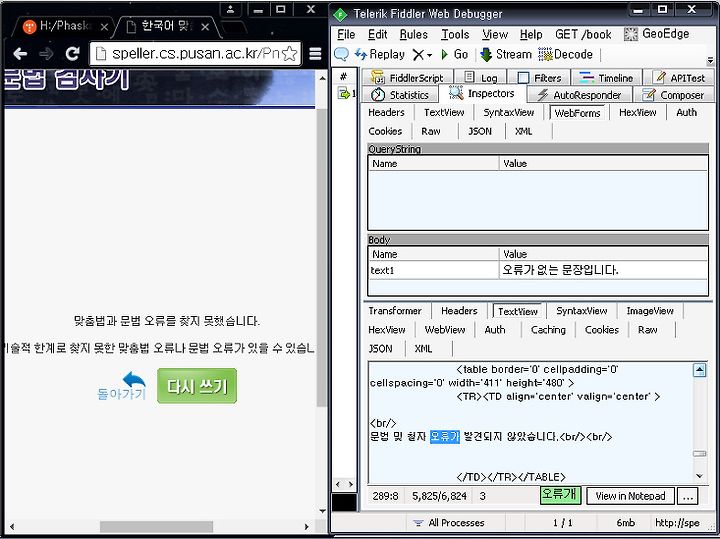Image resolution: width=720 pixels, height=539 pixels.
Task: Open the GeoEdge menu
Action: 657,34
